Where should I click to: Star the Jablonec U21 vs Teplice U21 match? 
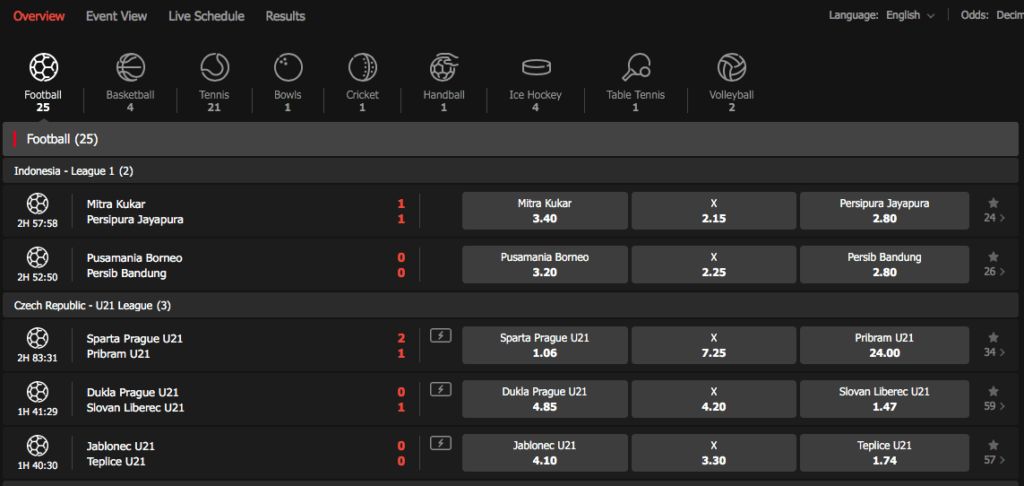pos(993,445)
